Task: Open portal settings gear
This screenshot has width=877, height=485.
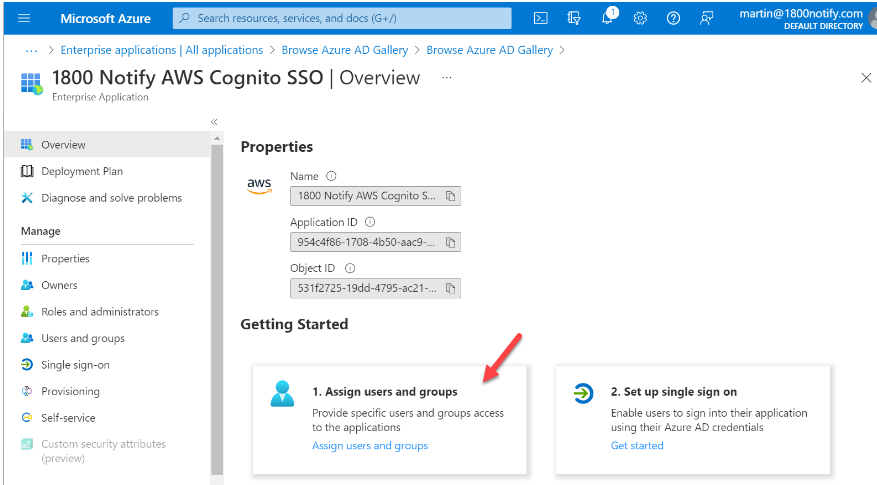Action: point(640,18)
